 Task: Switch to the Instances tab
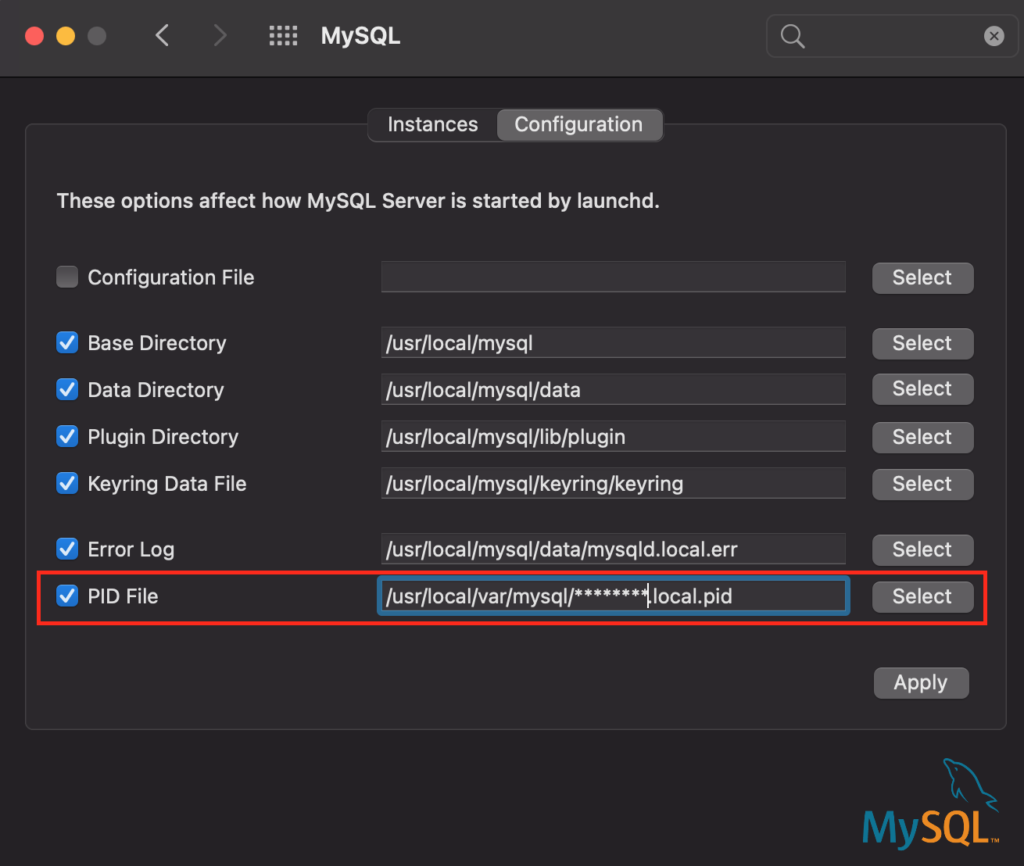pos(432,124)
